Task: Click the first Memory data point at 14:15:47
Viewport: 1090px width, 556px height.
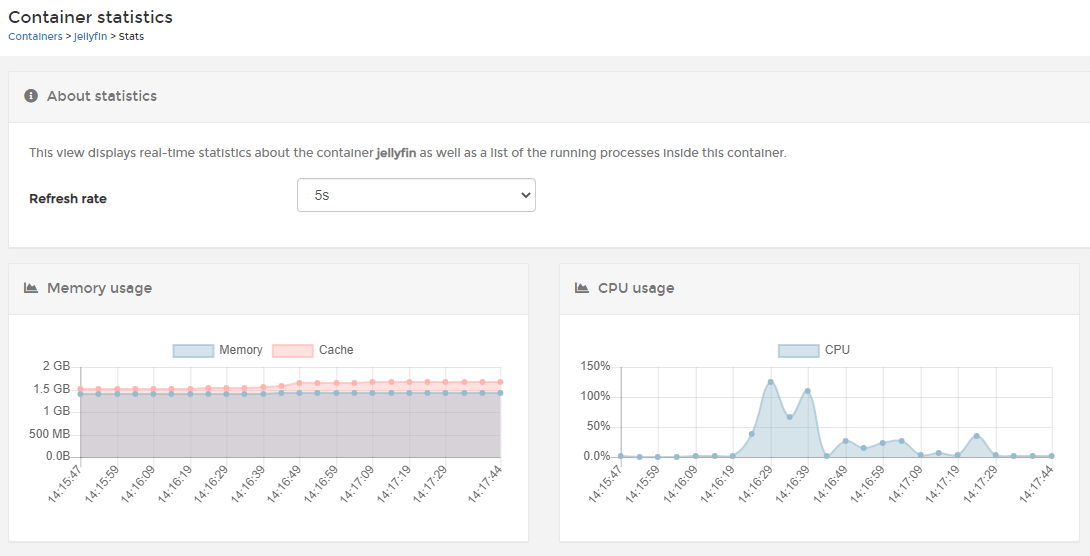Action: (80, 394)
